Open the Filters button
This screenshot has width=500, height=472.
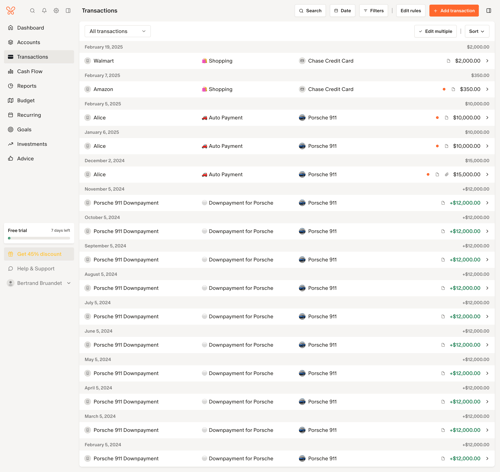[x=374, y=11]
